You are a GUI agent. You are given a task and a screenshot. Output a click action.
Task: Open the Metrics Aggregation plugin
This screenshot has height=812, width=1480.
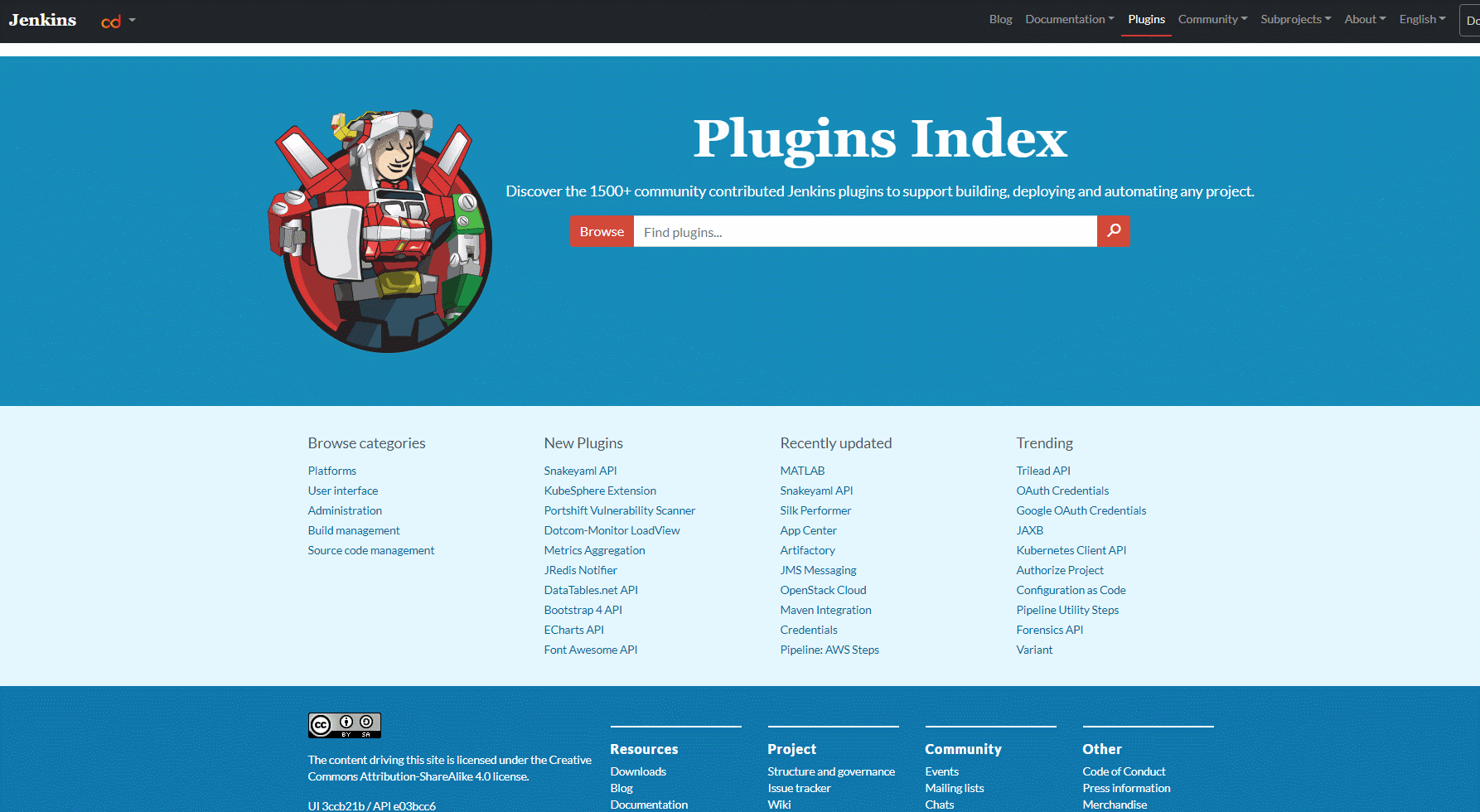[594, 550]
